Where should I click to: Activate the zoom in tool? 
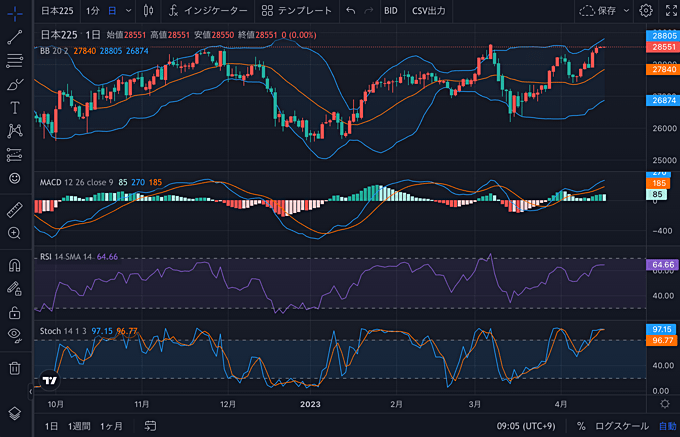point(15,233)
